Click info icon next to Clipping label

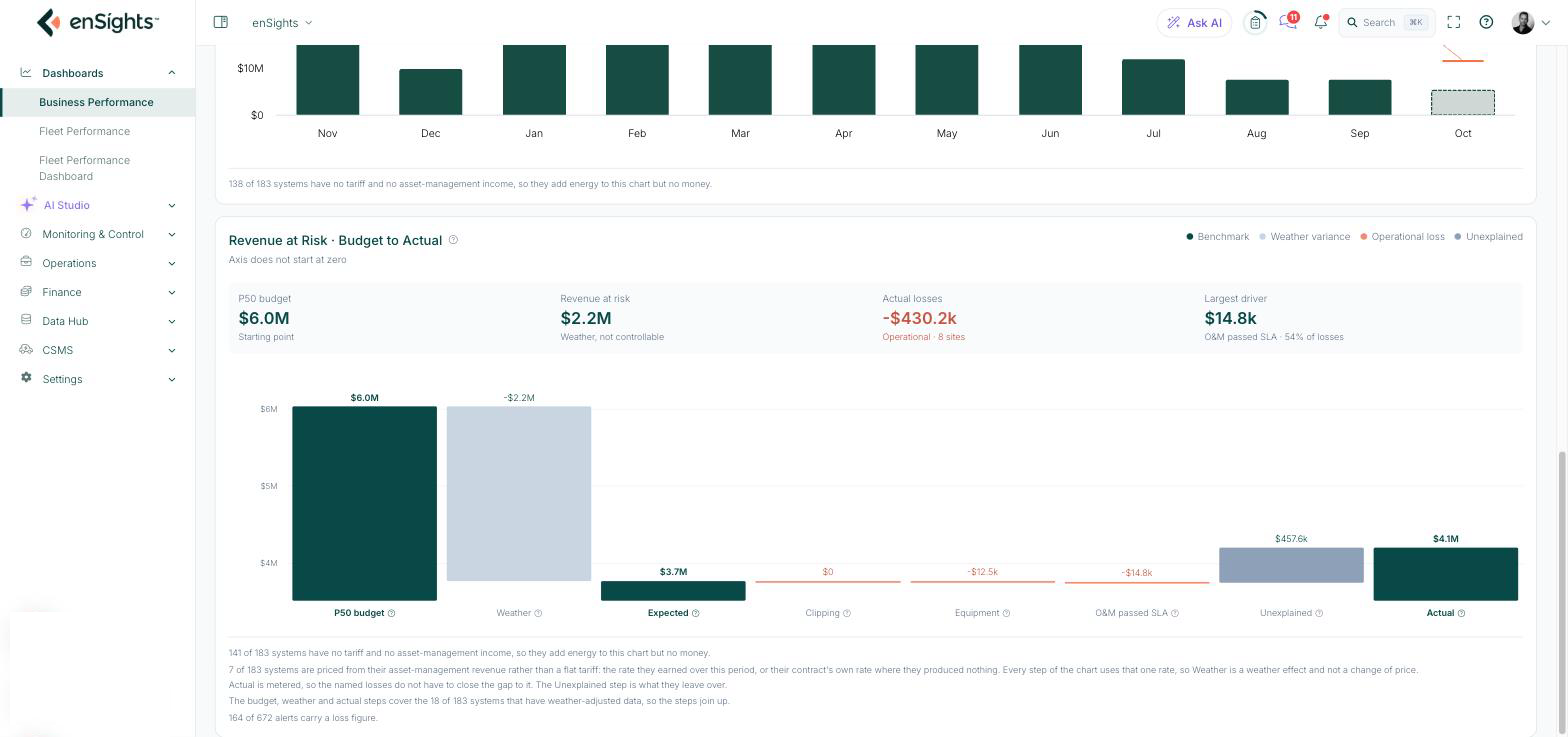click(x=847, y=613)
